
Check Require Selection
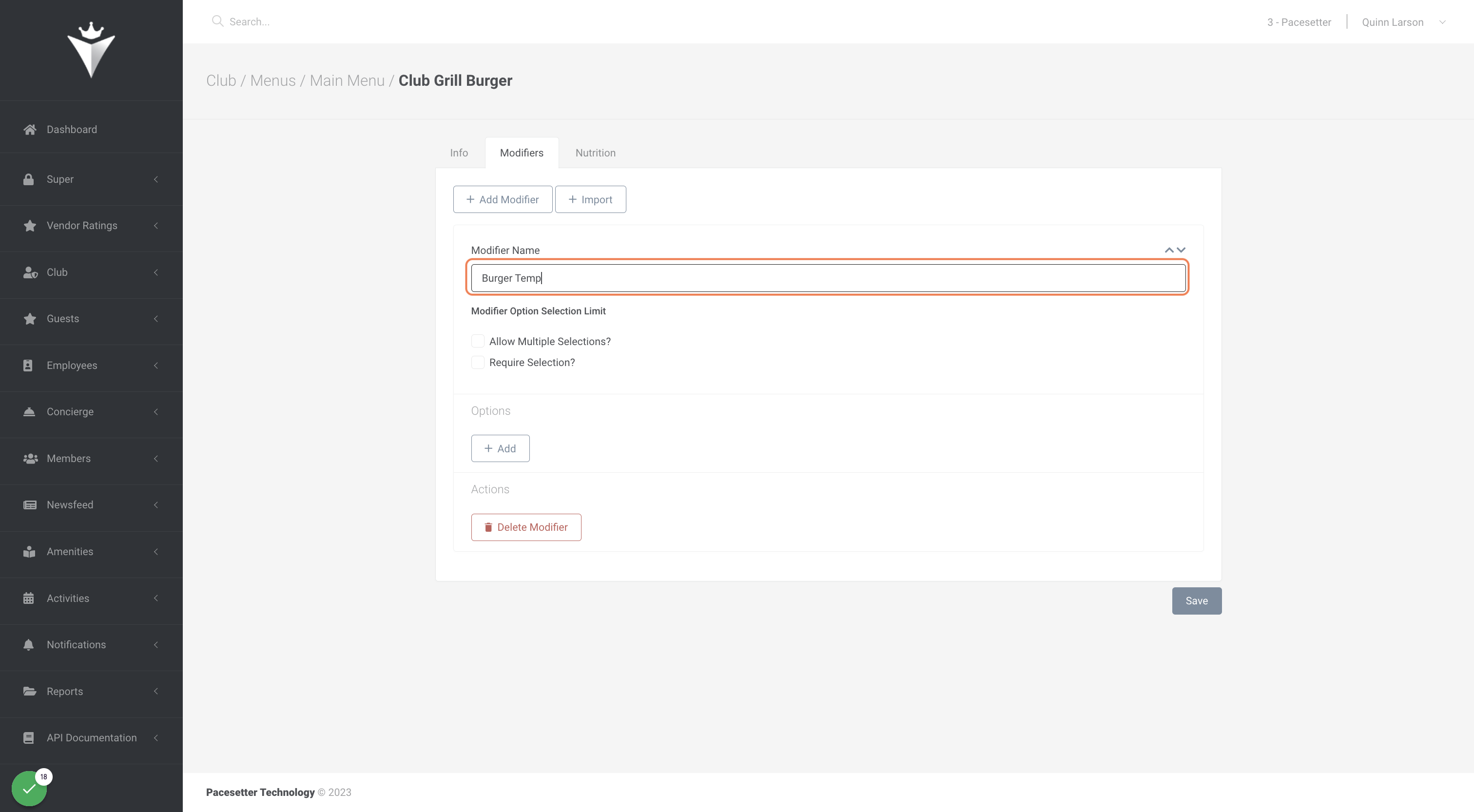(x=478, y=362)
